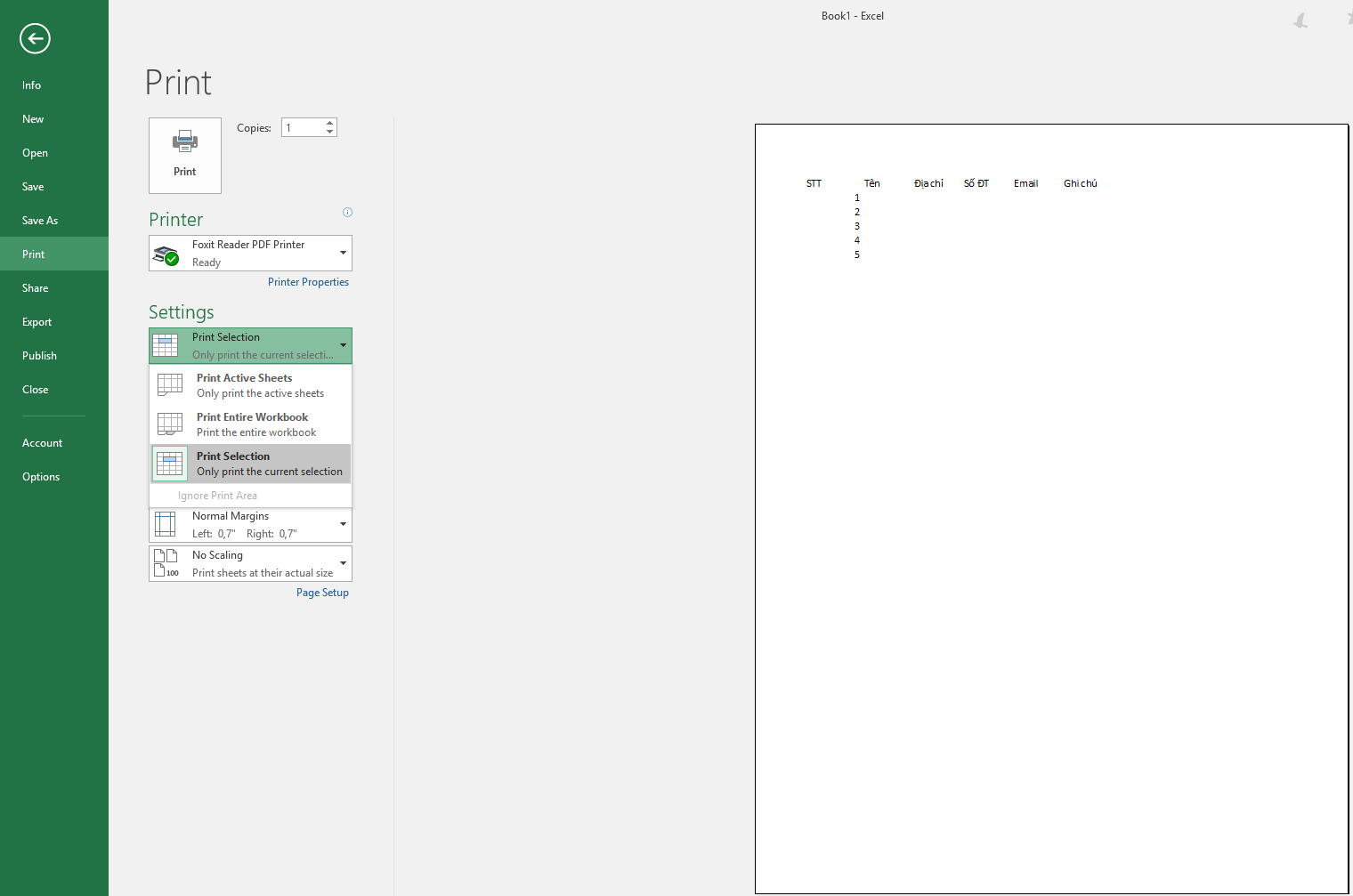Pick the highlighted Print Selection option
Image resolution: width=1353 pixels, height=896 pixels.
pyautogui.click(x=250, y=464)
